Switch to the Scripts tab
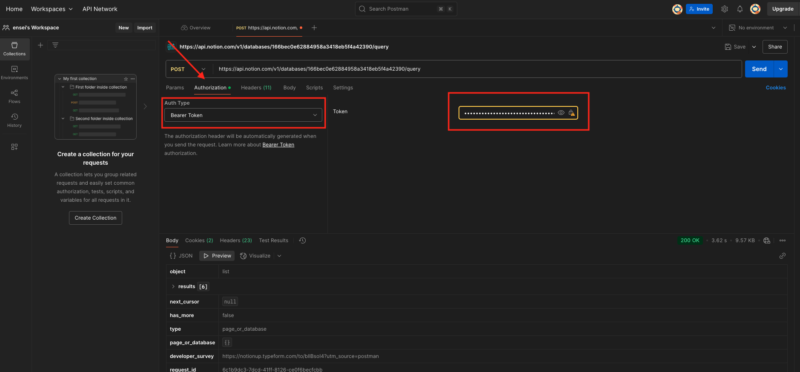 tap(314, 88)
